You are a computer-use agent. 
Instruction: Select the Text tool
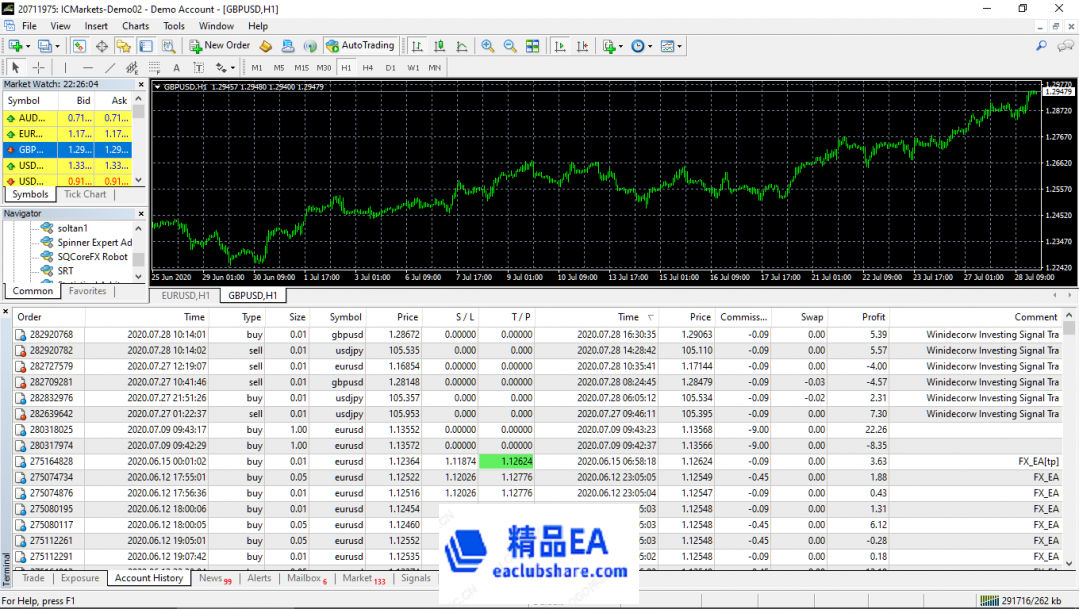point(177,67)
